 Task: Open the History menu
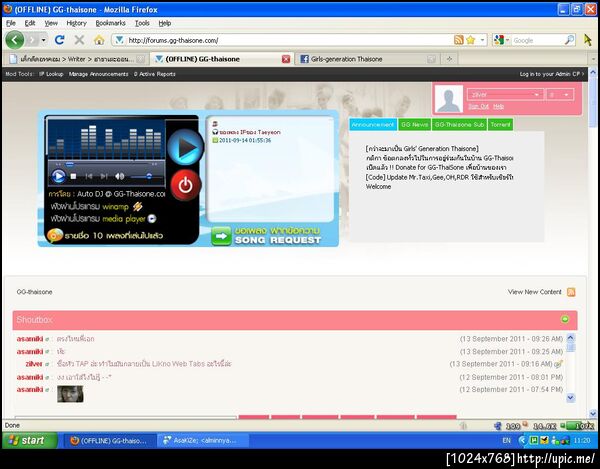(77, 23)
